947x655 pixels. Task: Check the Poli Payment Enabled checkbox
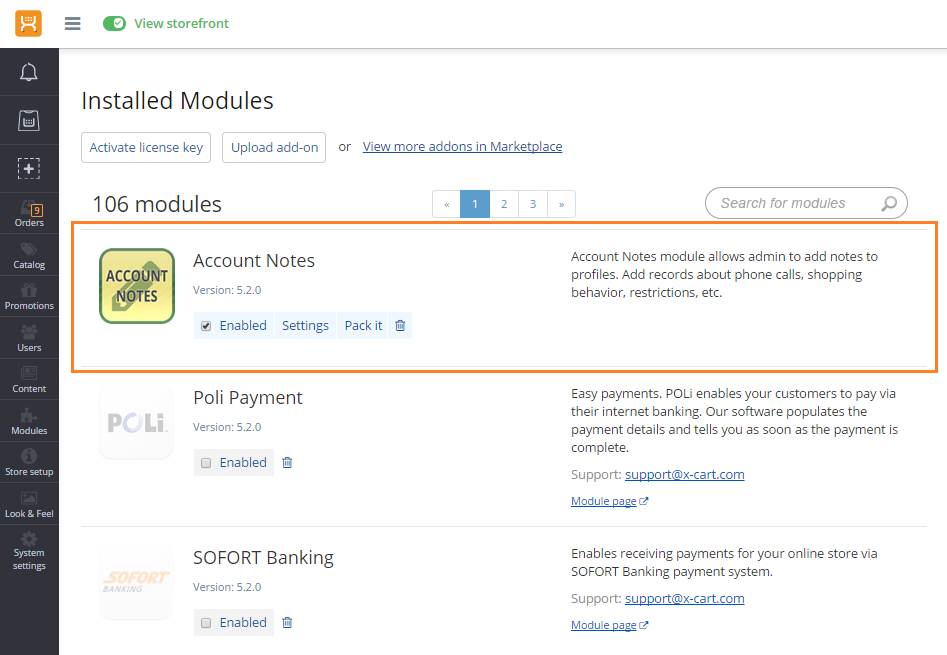coord(206,463)
